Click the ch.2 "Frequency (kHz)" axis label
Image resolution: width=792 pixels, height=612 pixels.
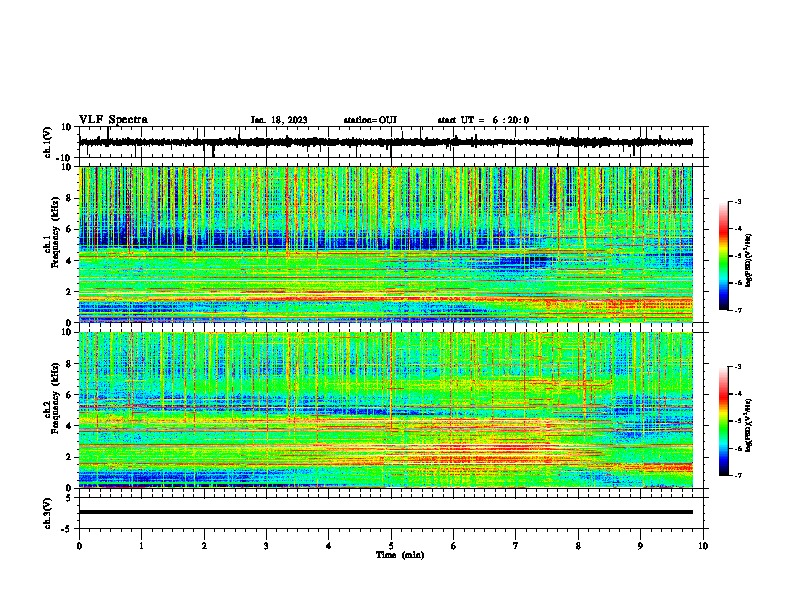(55, 398)
